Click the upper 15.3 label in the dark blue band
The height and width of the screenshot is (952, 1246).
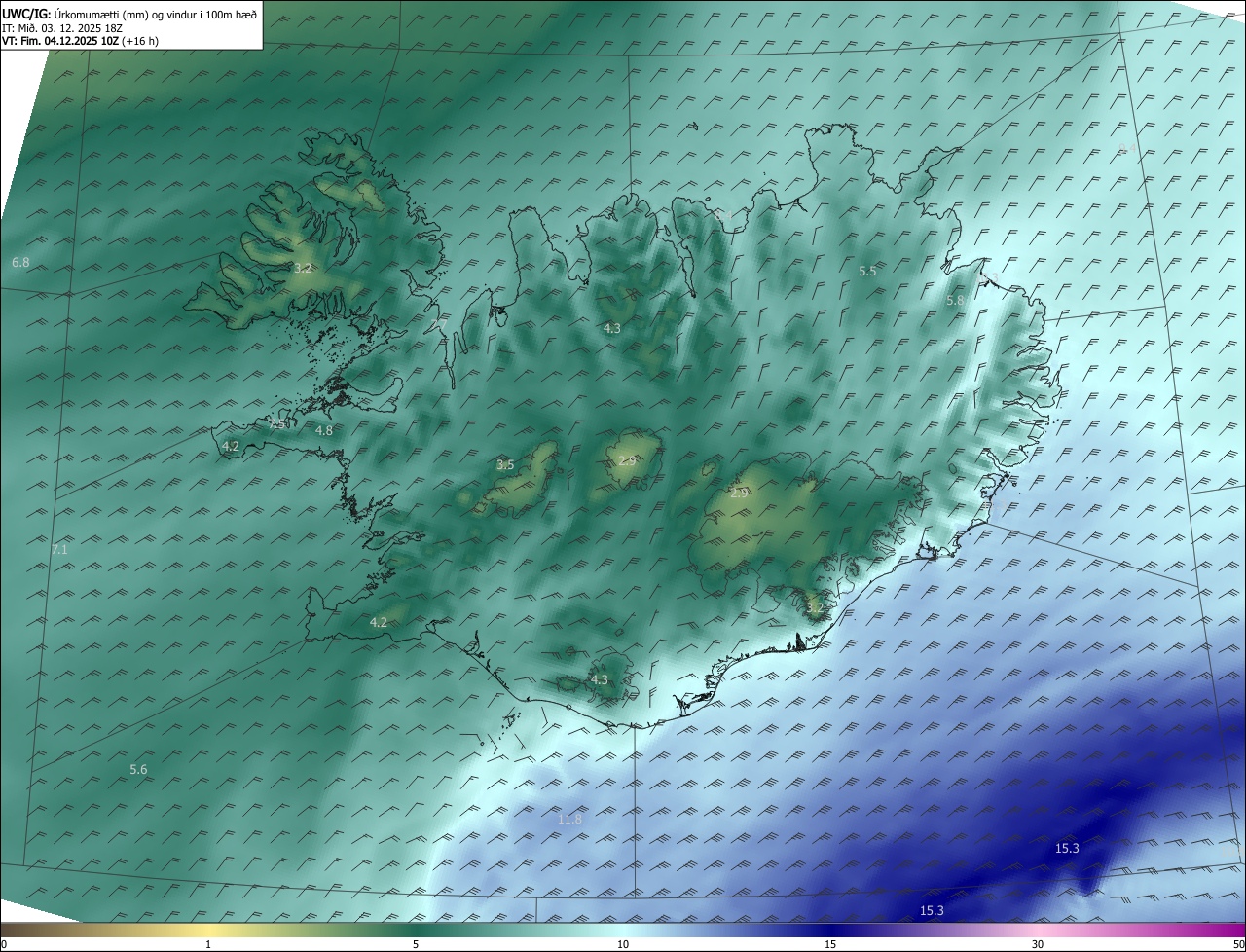(1067, 849)
